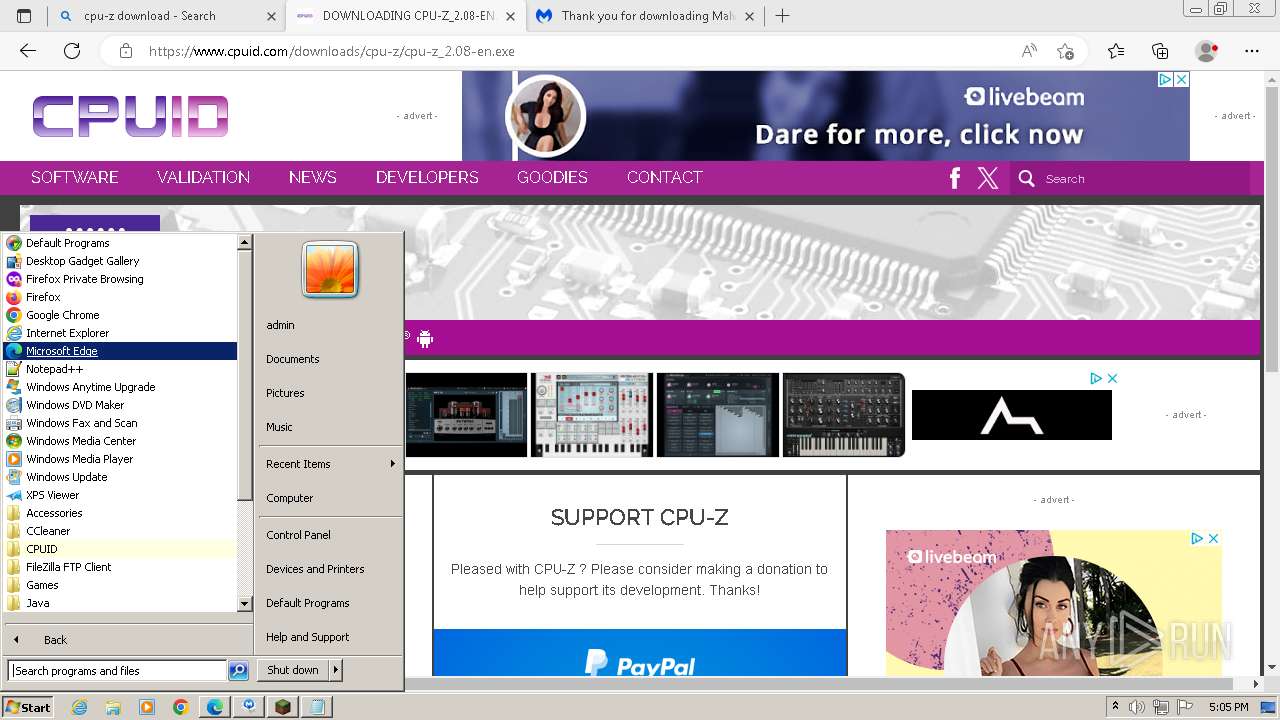Open Google Chrome from the taskbar
Screen dimensions: 1280x720
(x=181, y=707)
